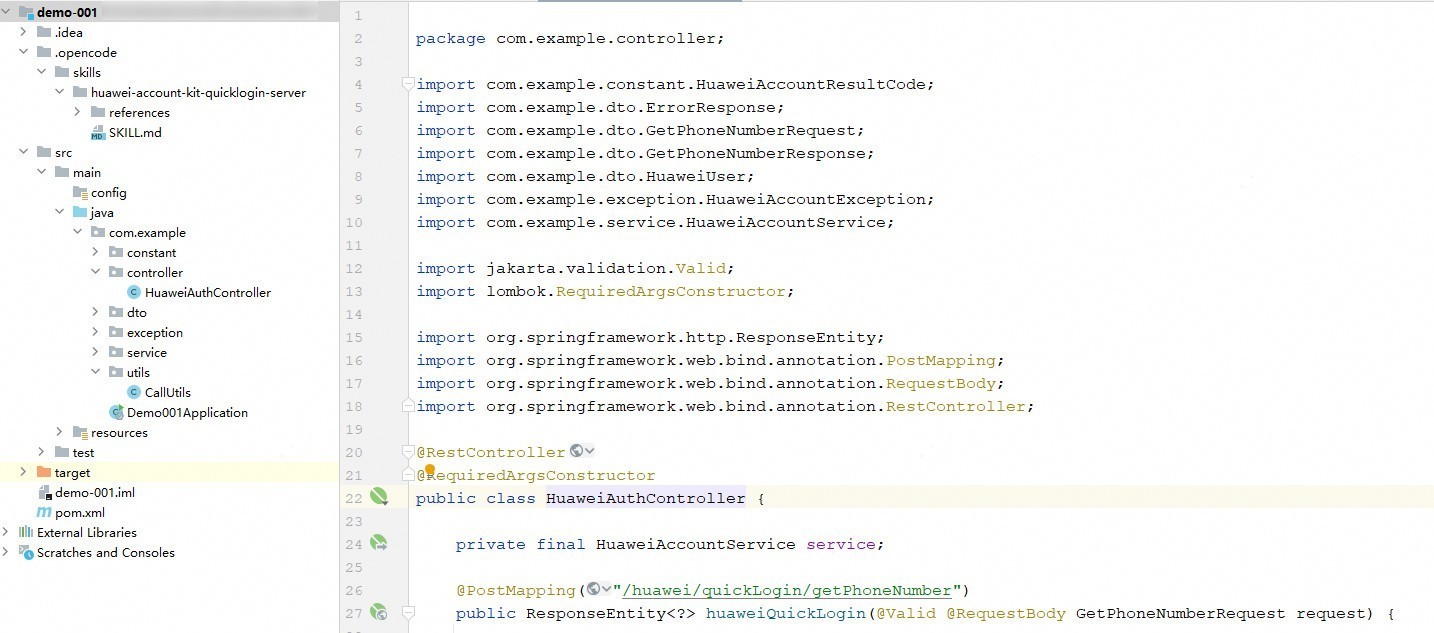The image size is (1434, 633).
Task: Click Spring bean gutter icon on line 22
Action: pos(379,497)
